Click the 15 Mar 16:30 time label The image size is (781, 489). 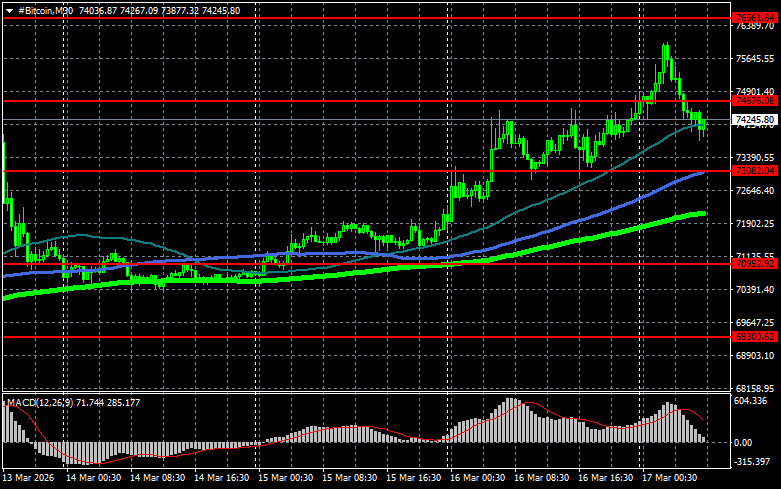pos(413,478)
